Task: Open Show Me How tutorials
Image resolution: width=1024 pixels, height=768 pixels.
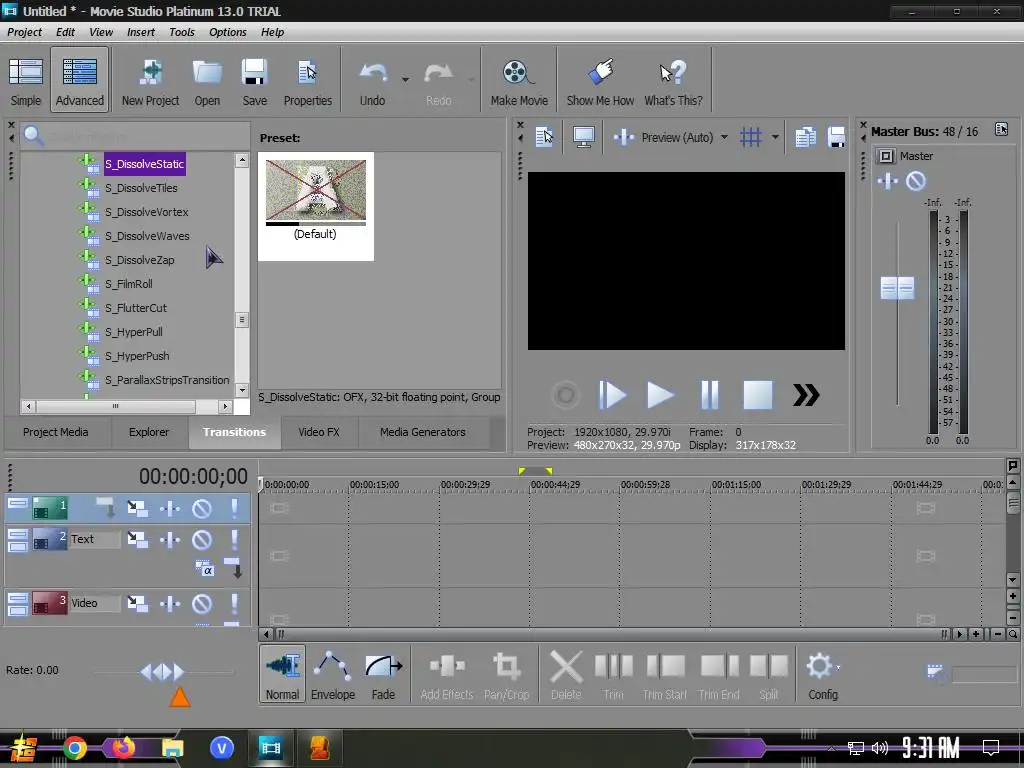Action: point(600,82)
